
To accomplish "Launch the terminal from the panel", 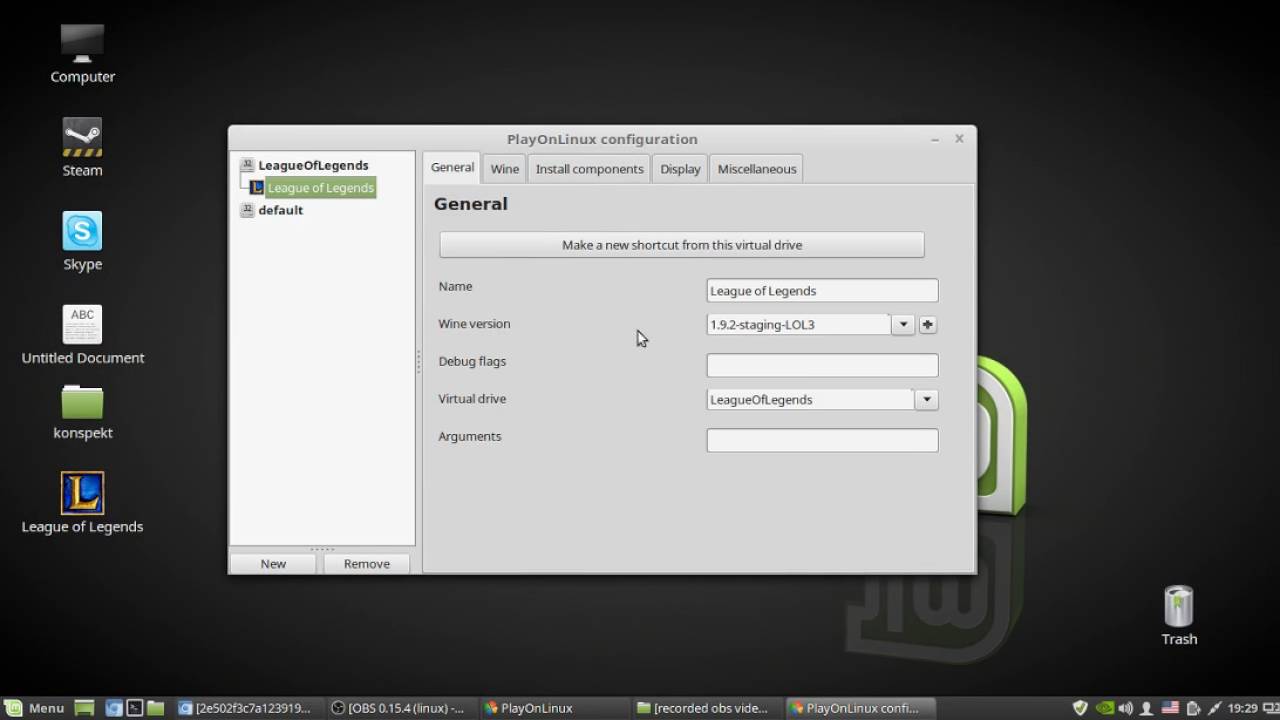I will 134,708.
